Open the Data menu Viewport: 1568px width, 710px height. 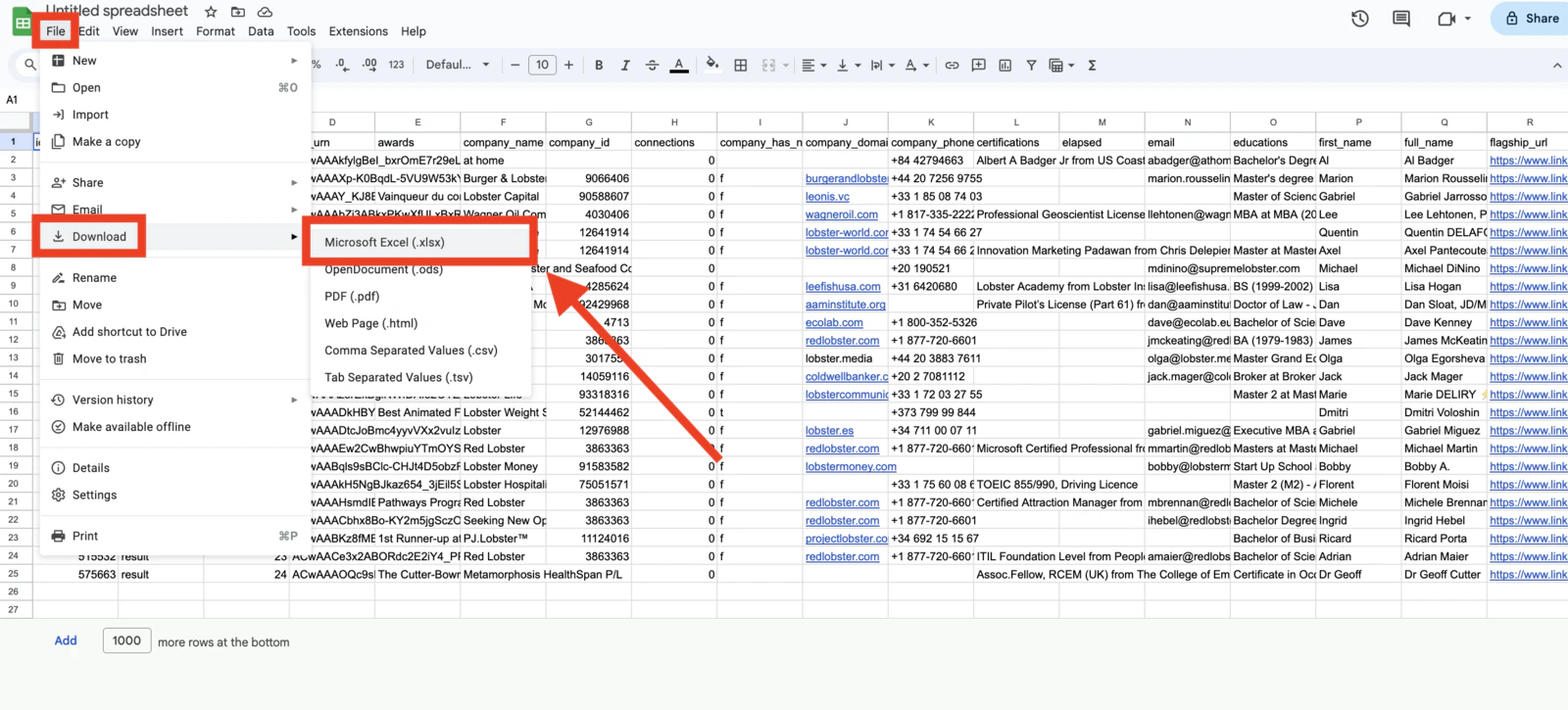[x=261, y=31]
